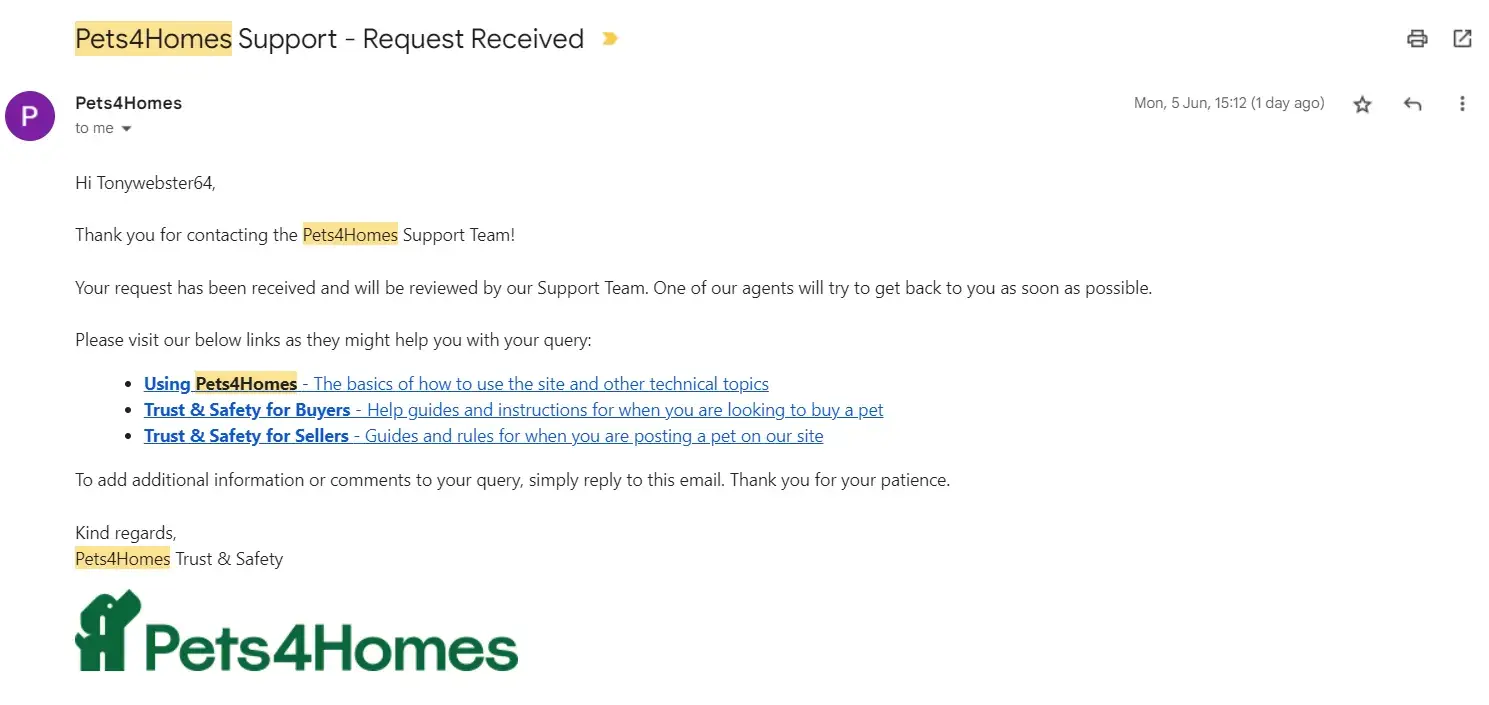
Task: Expand recipient details arrow next to 'to me'
Action: pyautogui.click(x=127, y=129)
